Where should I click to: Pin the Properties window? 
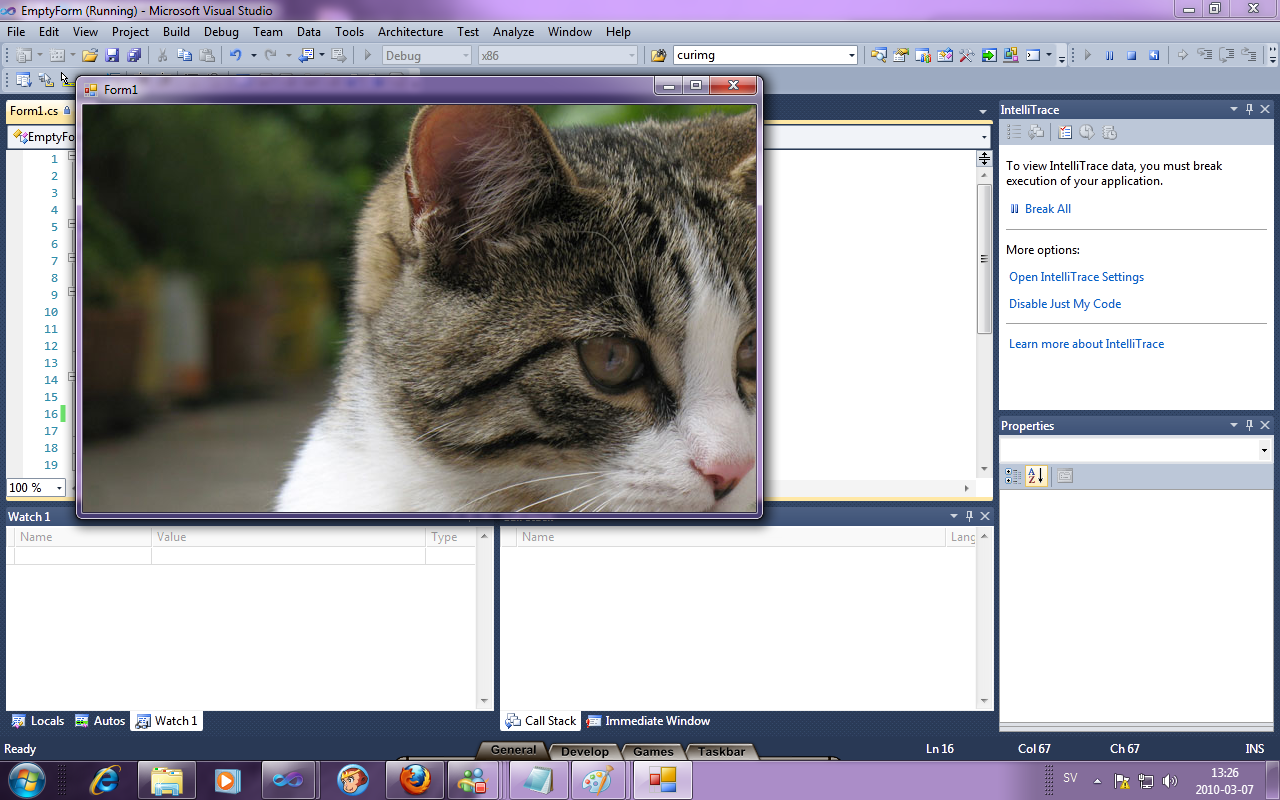[x=1248, y=425]
